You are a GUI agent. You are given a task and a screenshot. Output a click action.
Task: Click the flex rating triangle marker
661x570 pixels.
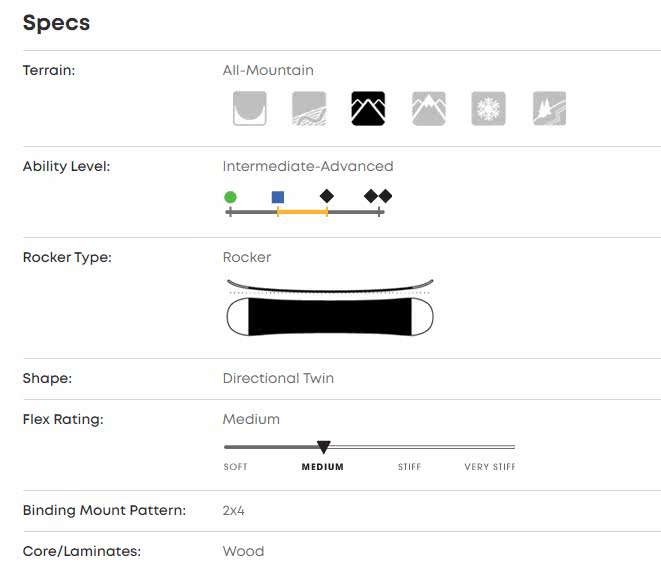[323, 447]
